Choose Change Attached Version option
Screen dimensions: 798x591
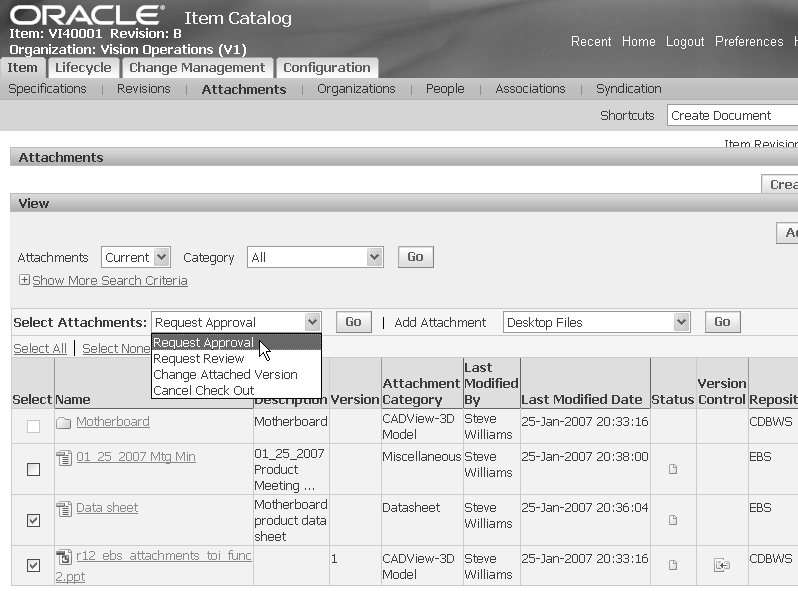pyautogui.click(x=237, y=375)
